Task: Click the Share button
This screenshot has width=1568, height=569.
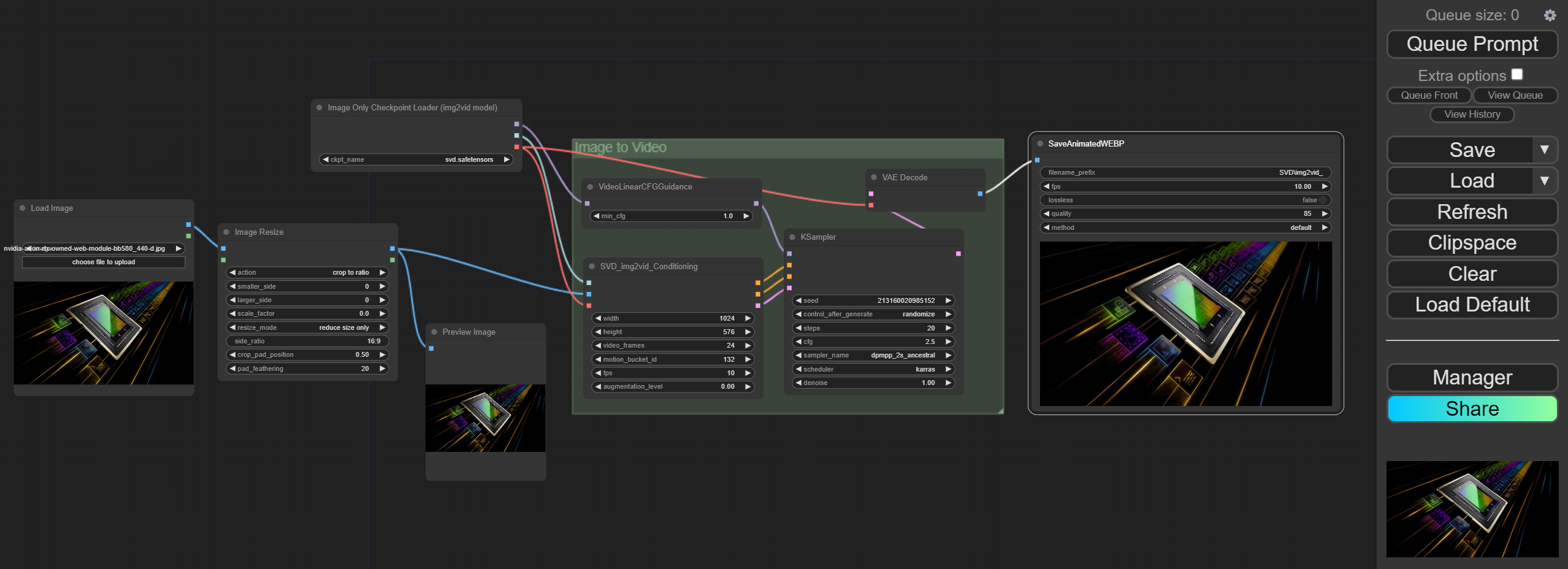Action: 1472,408
